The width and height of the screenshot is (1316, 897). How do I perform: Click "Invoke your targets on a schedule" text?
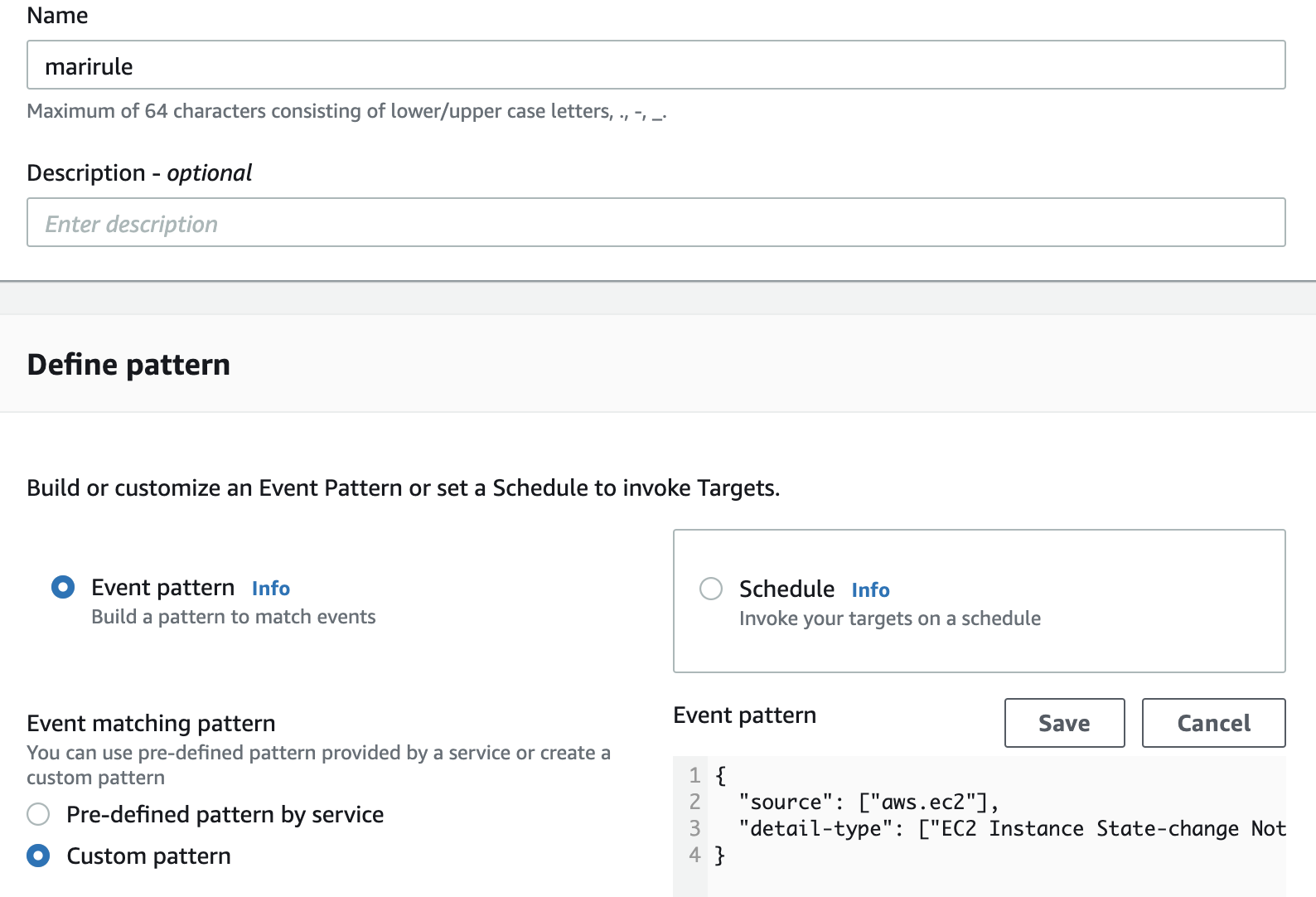click(889, 618)
